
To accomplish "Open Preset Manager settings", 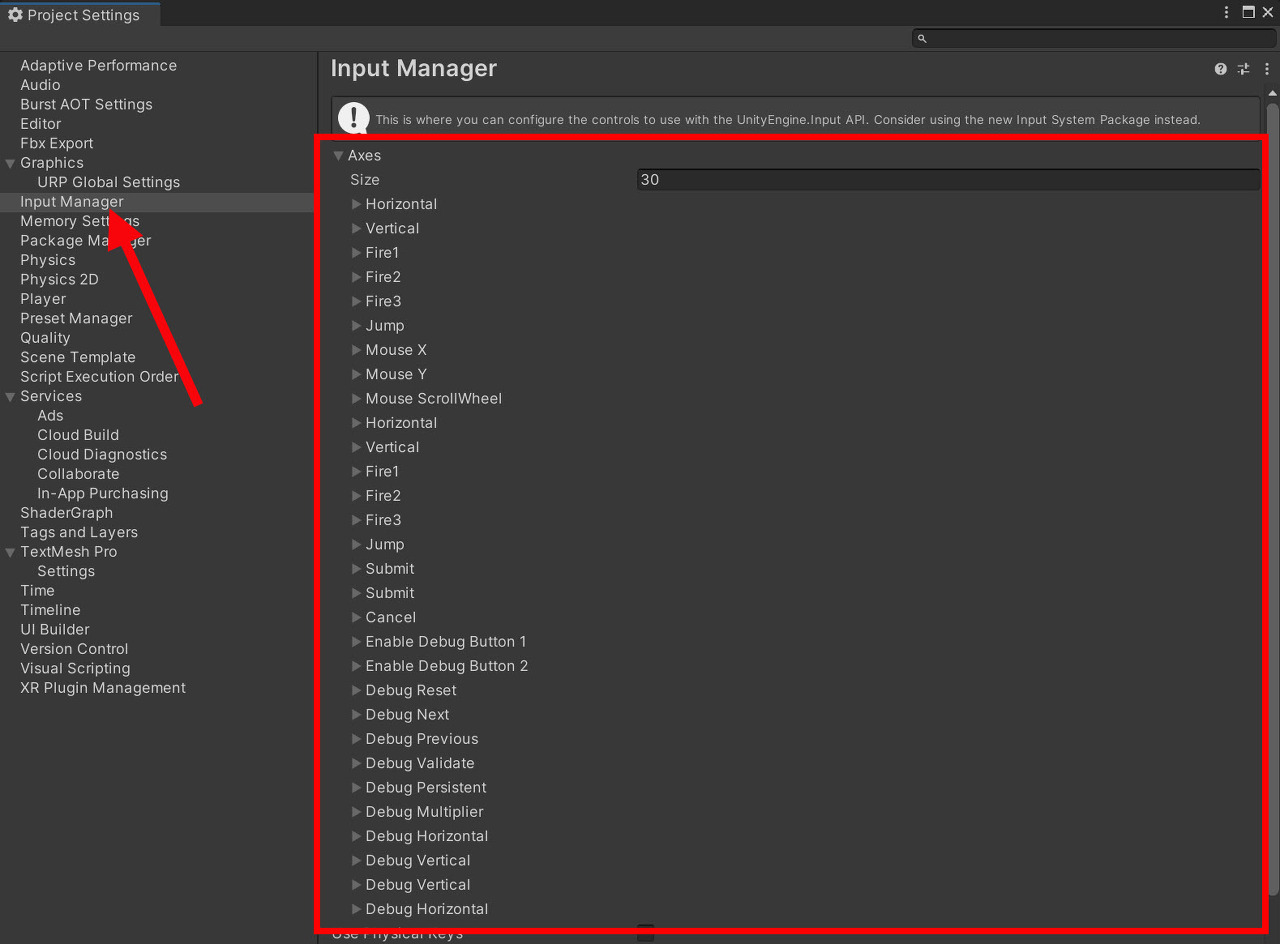I will coord(76,318).
